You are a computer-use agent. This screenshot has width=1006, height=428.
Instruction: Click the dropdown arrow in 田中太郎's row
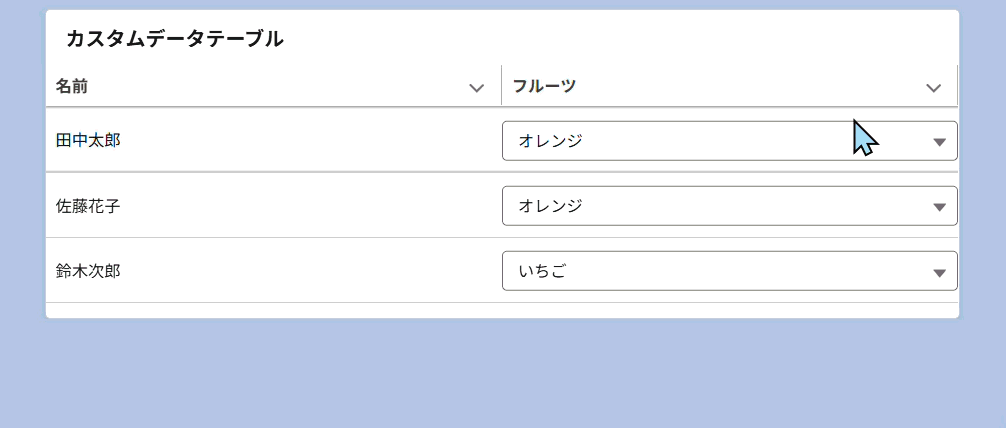[939, 142]
